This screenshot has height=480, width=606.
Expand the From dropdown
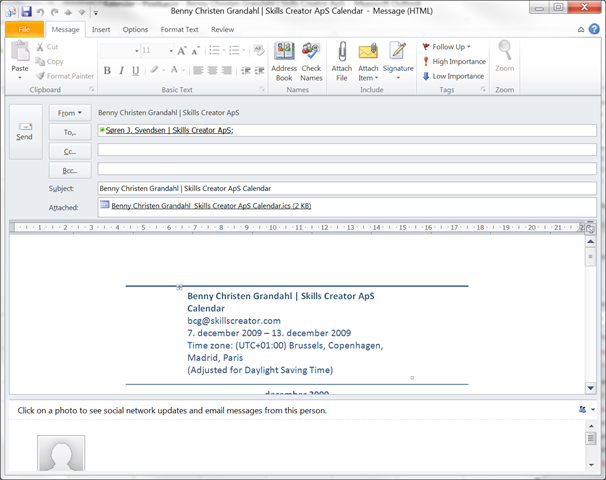click(x=70, y=113)
